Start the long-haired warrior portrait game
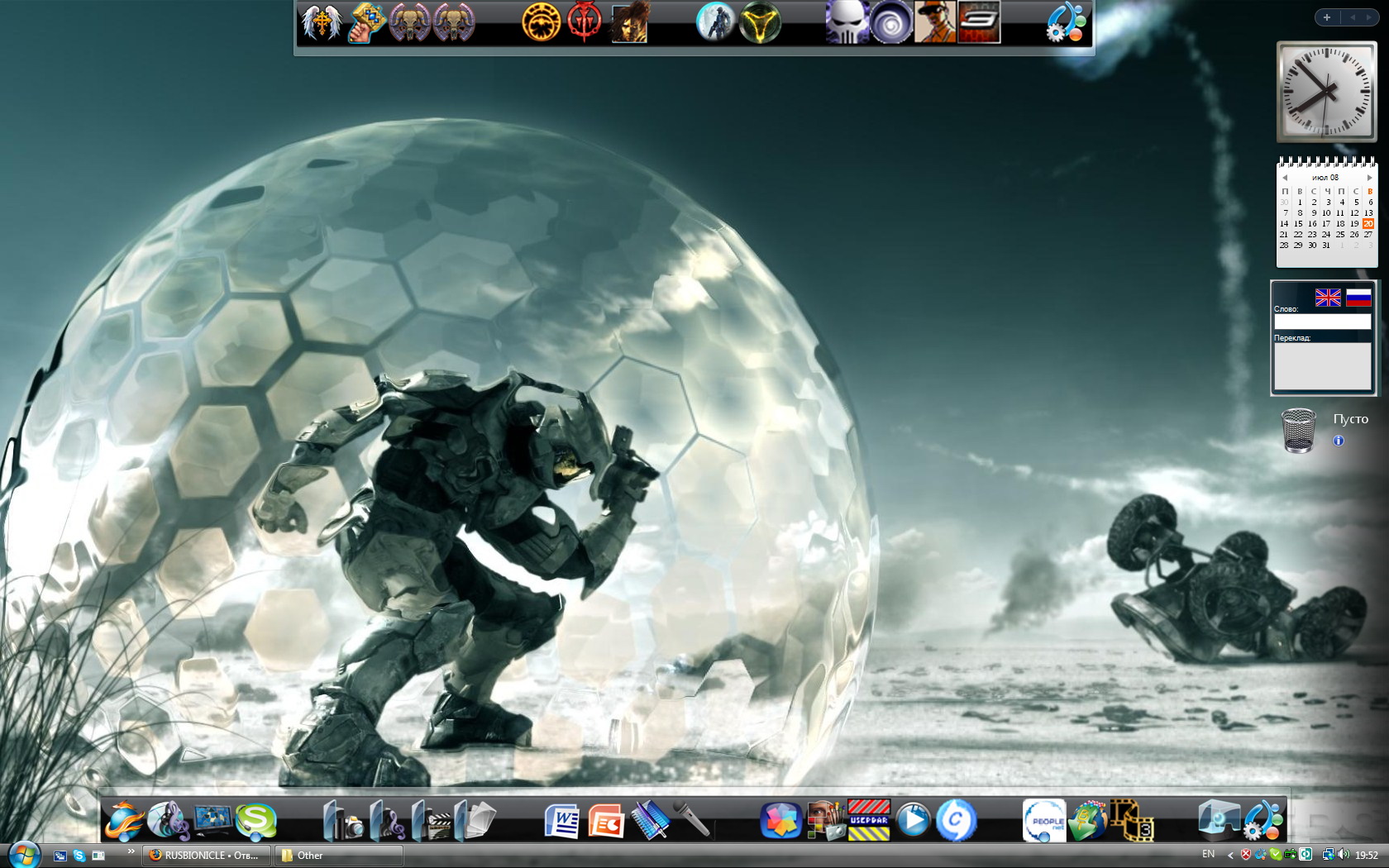 pyautogui.click(x=629, y=22)
